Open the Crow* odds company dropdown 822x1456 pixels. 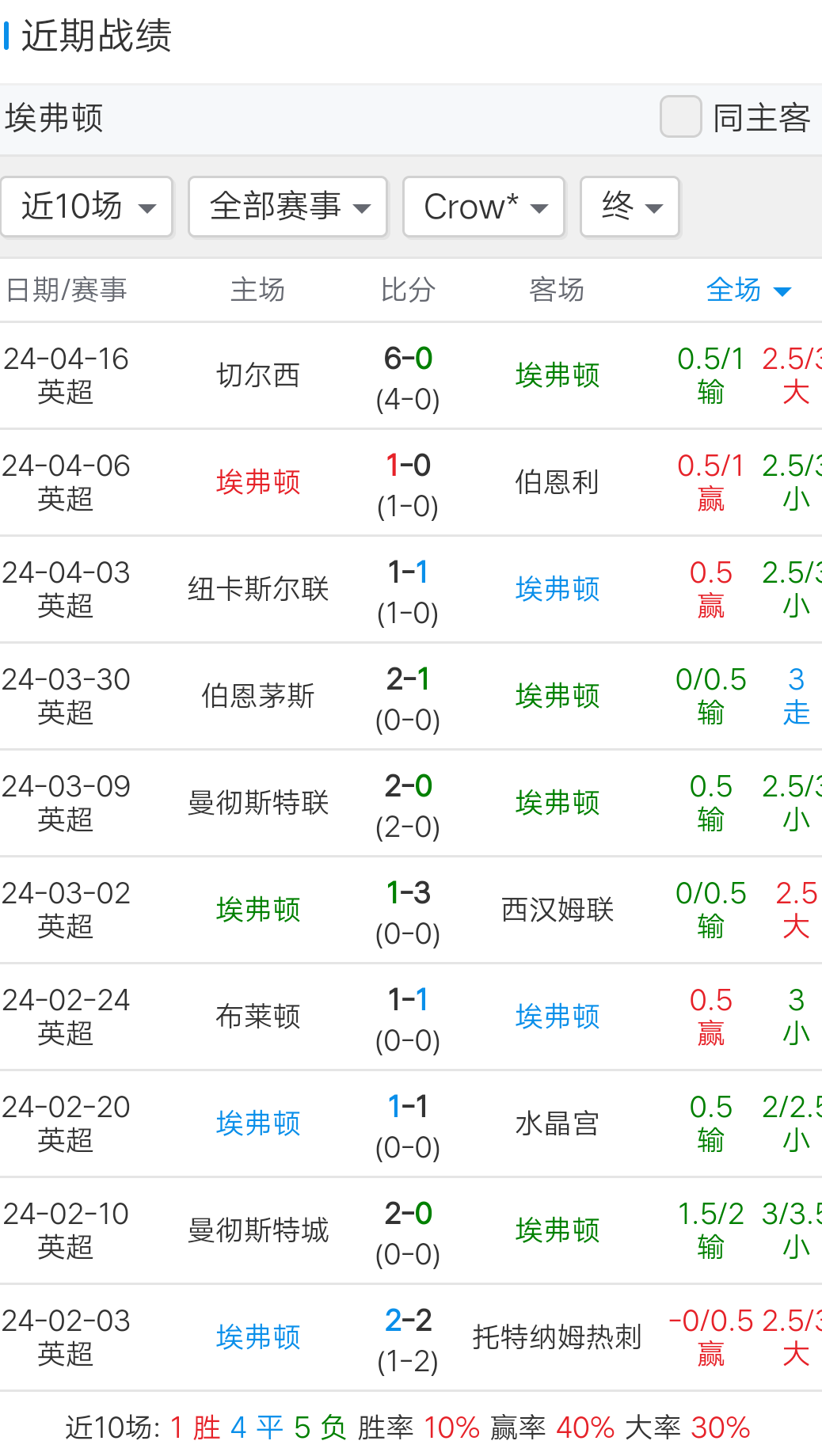(484, 207)
